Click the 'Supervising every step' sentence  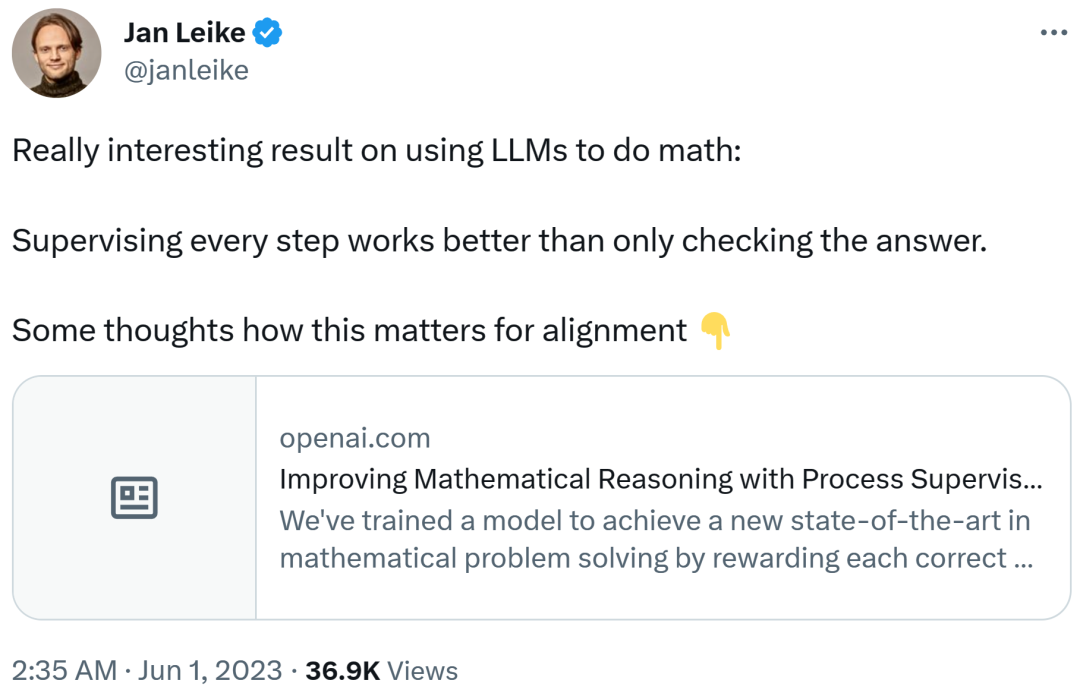[x=499, y=241]
